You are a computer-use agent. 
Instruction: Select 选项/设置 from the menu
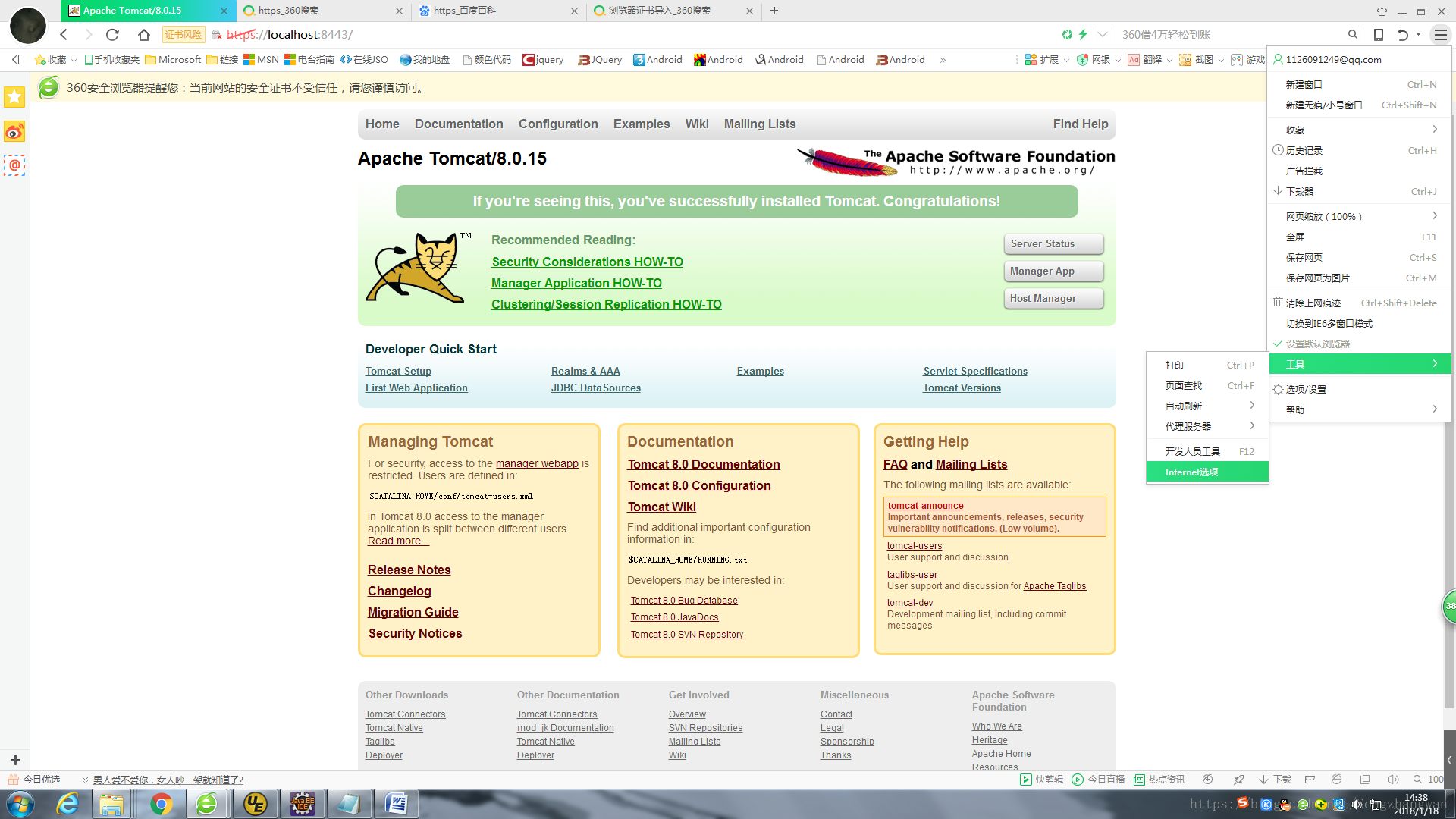point(1359,389)
